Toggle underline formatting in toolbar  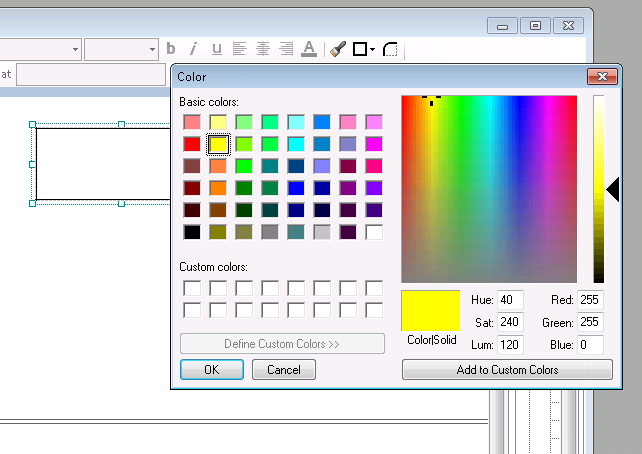(217, 49)
